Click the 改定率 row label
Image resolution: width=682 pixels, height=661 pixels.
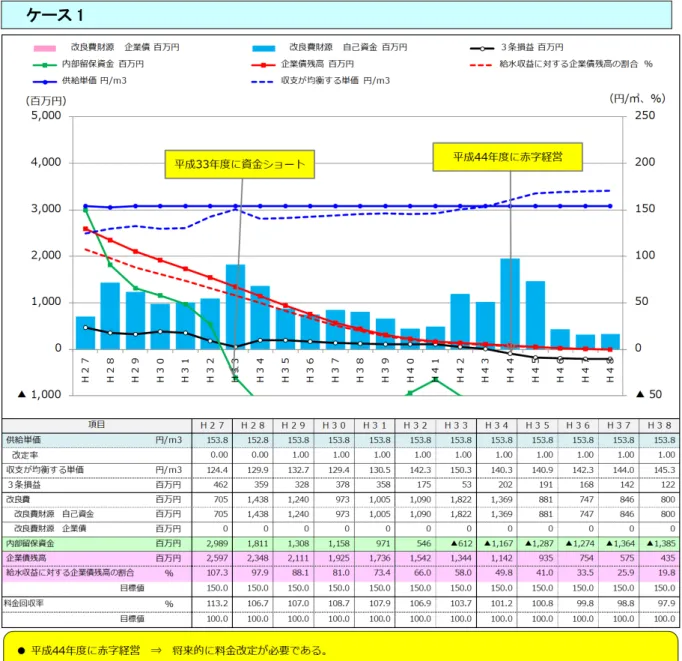coord(25,455)
